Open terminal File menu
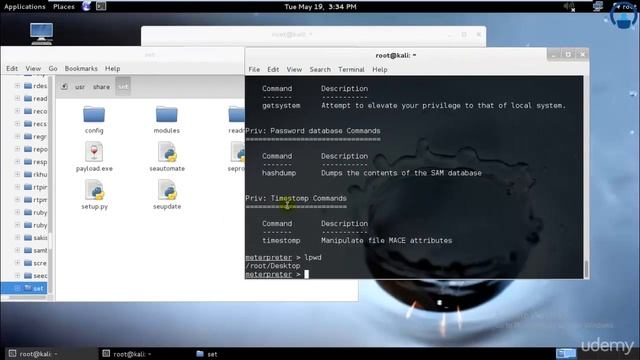Viewport: 640px width, 360px height. 254,69
